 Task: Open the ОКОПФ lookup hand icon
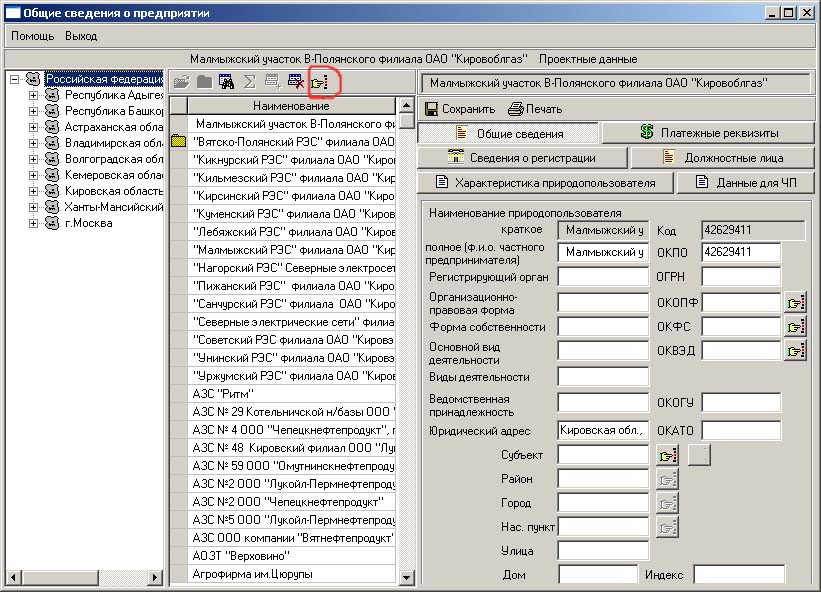[x=795, y=302]
